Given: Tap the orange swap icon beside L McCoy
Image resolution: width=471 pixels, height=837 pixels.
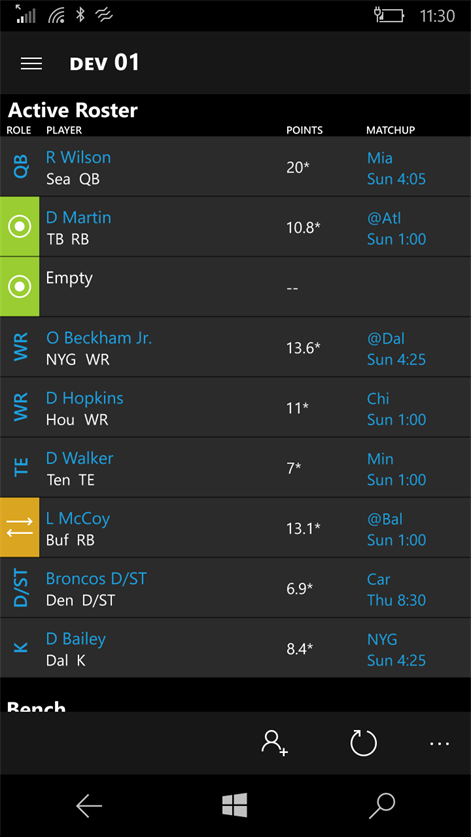Looking at the screenshot, I should point(20,528).
